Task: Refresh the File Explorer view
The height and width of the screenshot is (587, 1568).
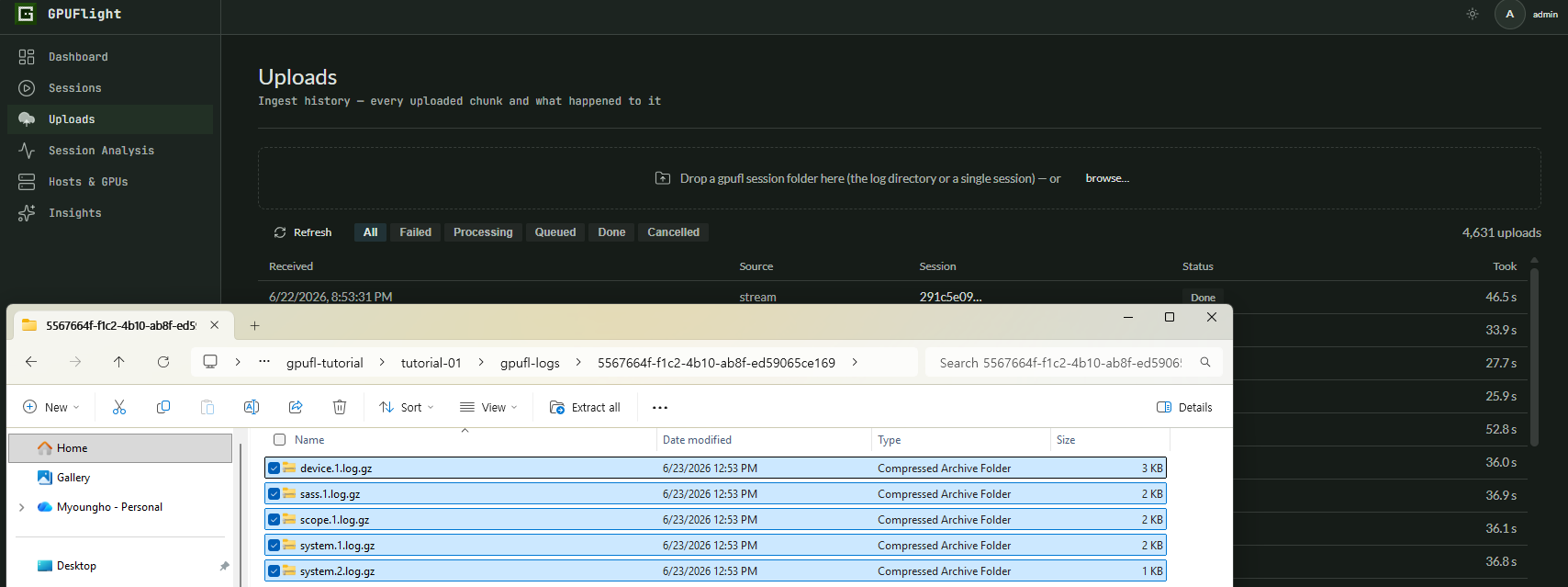Action: (163, 362)
